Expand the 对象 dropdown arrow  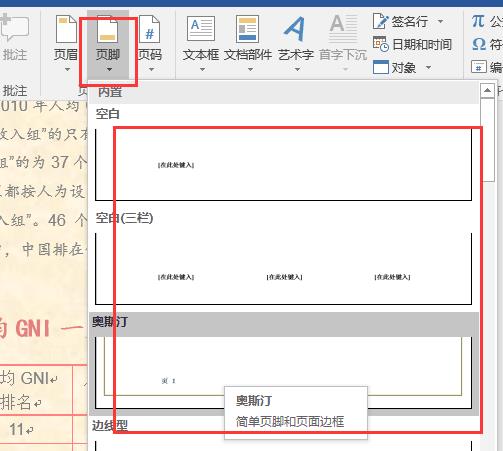point(429,68)
